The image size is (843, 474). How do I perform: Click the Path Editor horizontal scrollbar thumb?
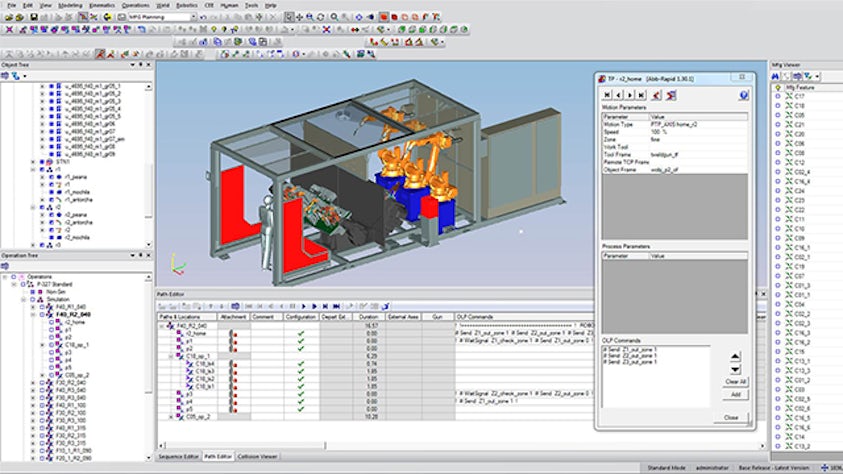point(245,446)
